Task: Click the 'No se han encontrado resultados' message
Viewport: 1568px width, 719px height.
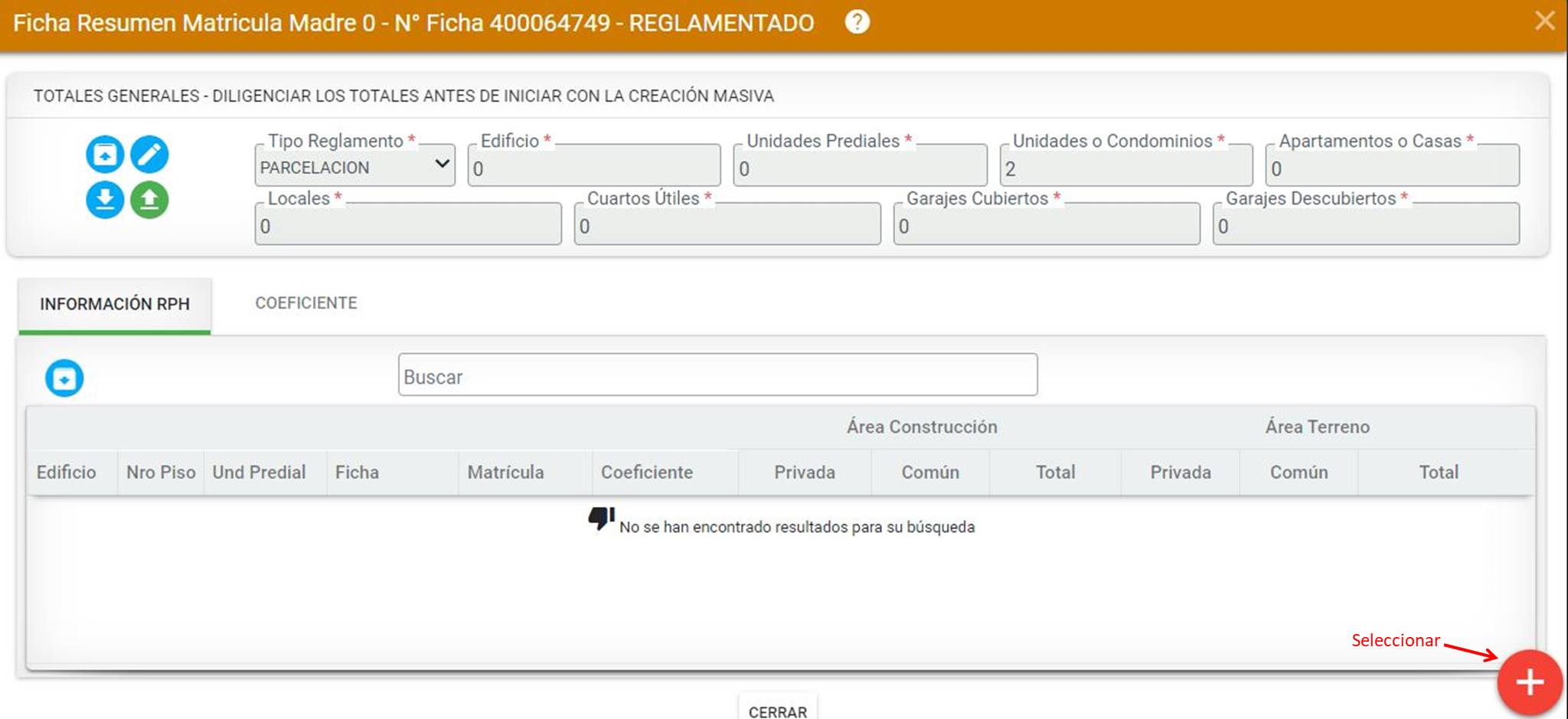Action: coord(796,527)
